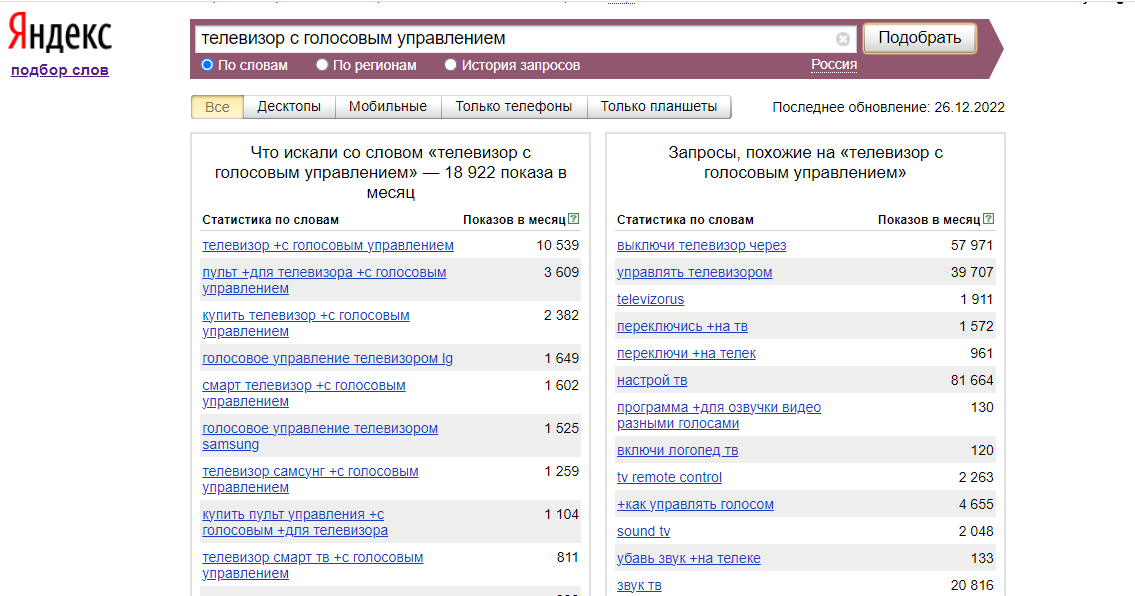Select the 'Все' devices tab
The image size is (1135, 596).
click(217, 107)
